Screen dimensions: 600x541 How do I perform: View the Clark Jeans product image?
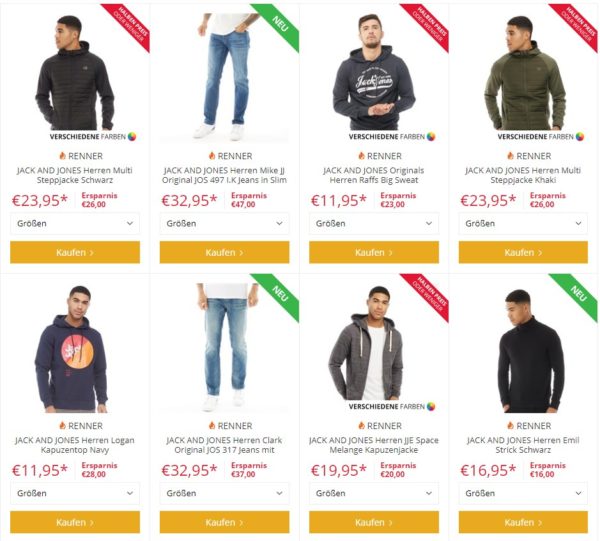click(x=224, y=345)
